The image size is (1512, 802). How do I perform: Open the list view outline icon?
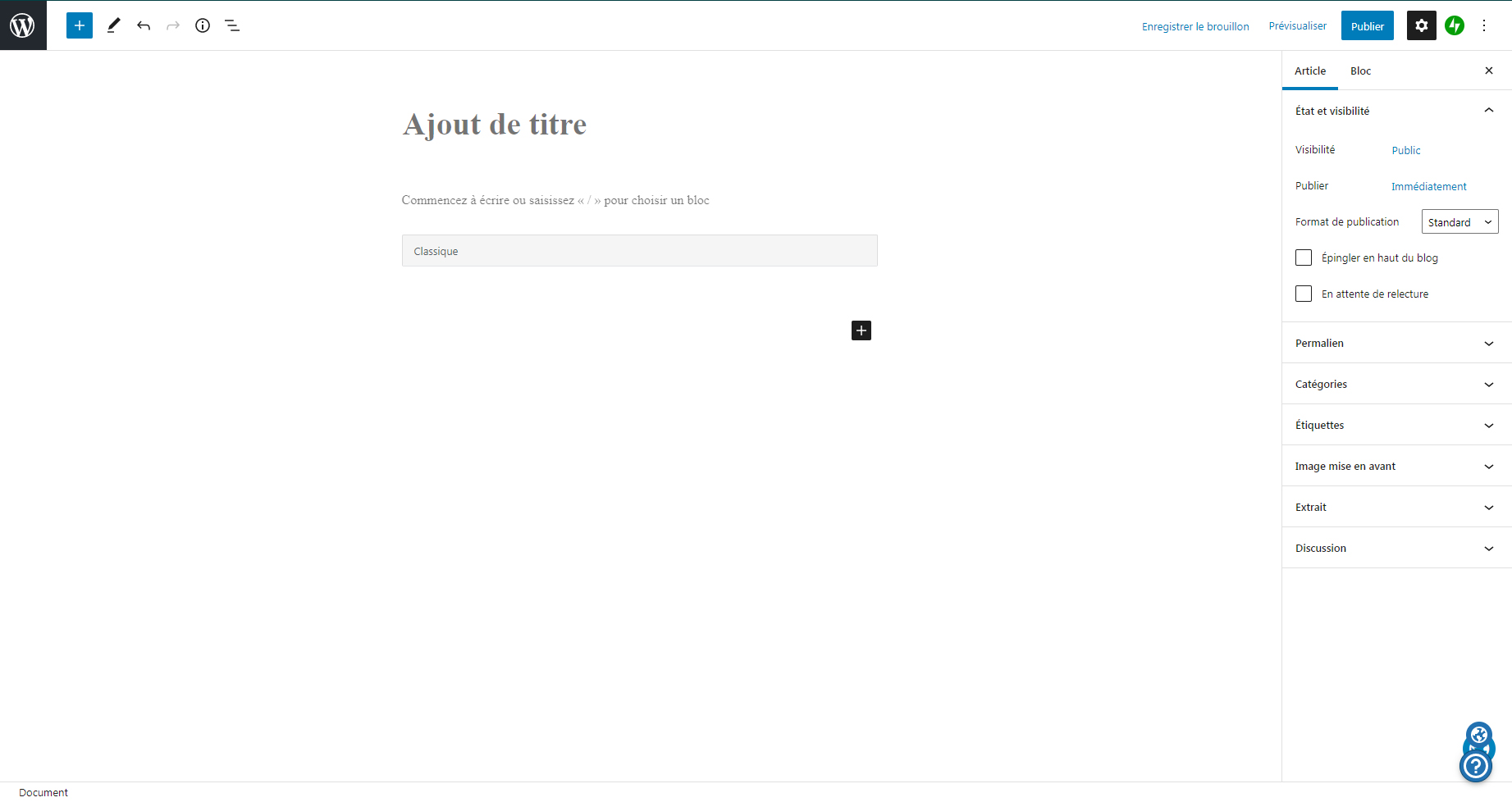coord(232,25)
